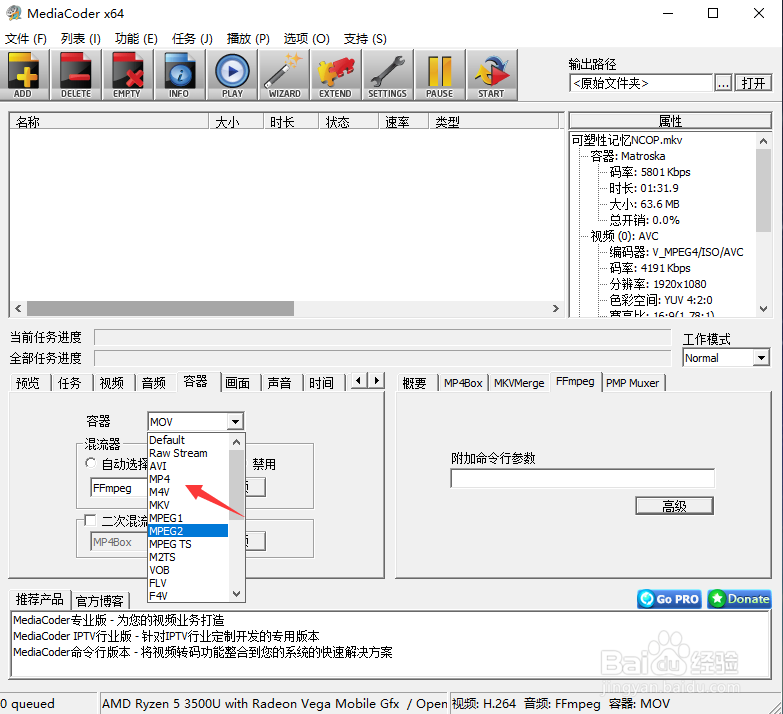Switch to the 官方博客 tab
Screen dimensions: 783x714
pyautogui.click(x=100, y=601)
